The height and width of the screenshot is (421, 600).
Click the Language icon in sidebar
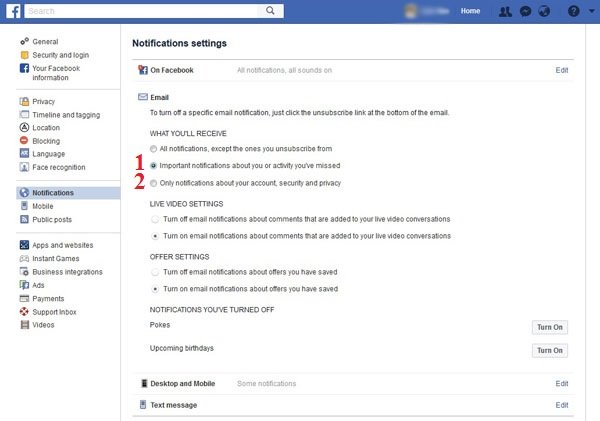[x=24, y=153]
